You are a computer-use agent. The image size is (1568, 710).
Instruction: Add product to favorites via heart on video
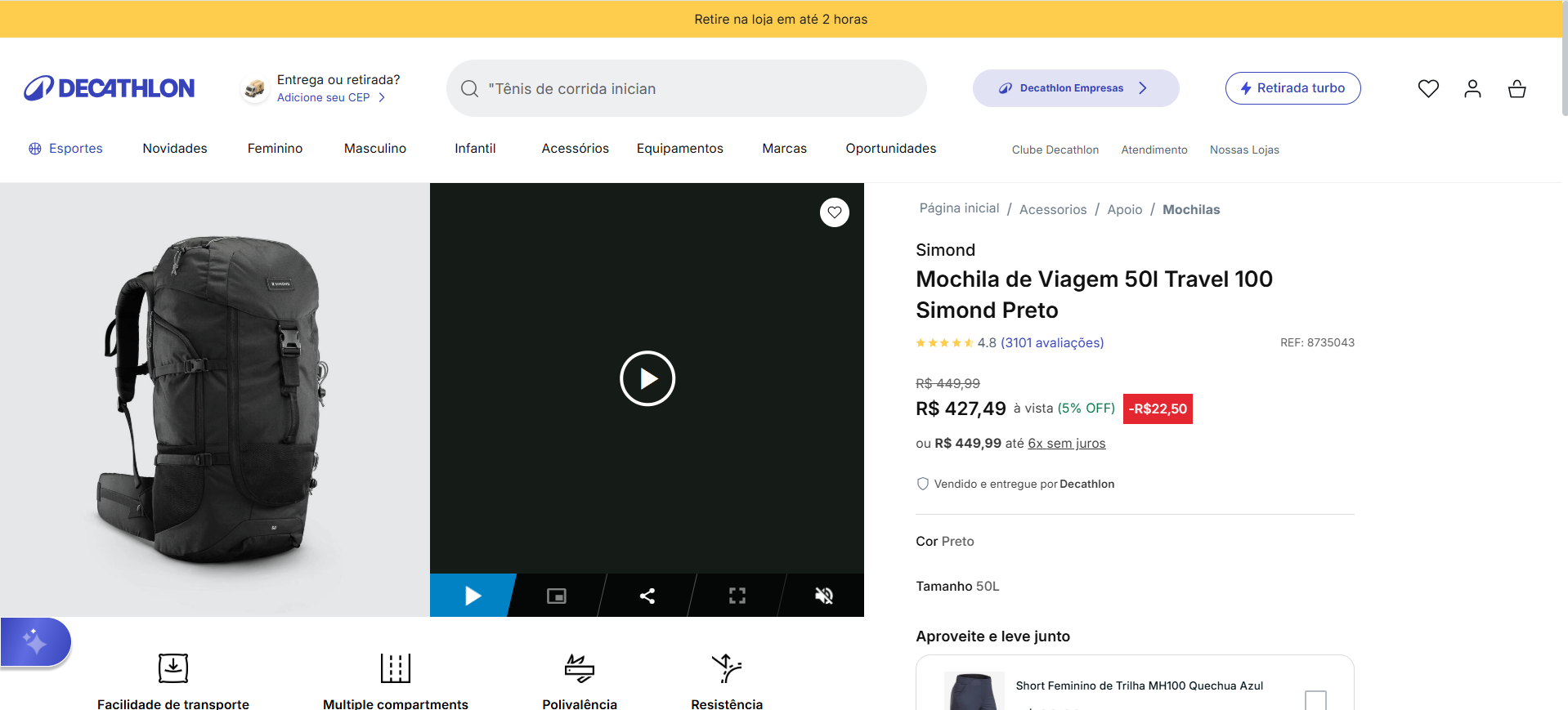[x=834, y=212]
